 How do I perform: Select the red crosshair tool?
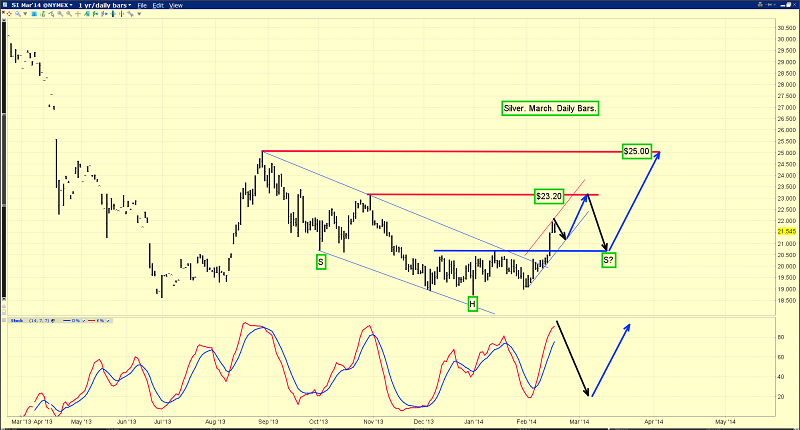(9, 14)
